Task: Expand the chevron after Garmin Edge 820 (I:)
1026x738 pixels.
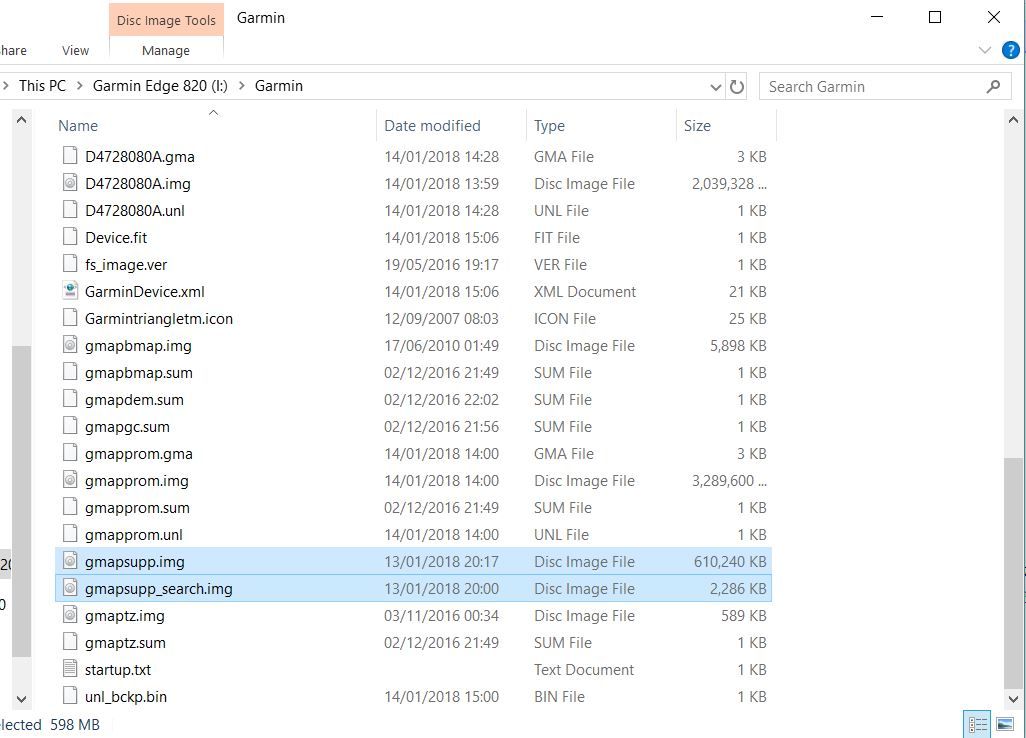Action: point(241,86)
